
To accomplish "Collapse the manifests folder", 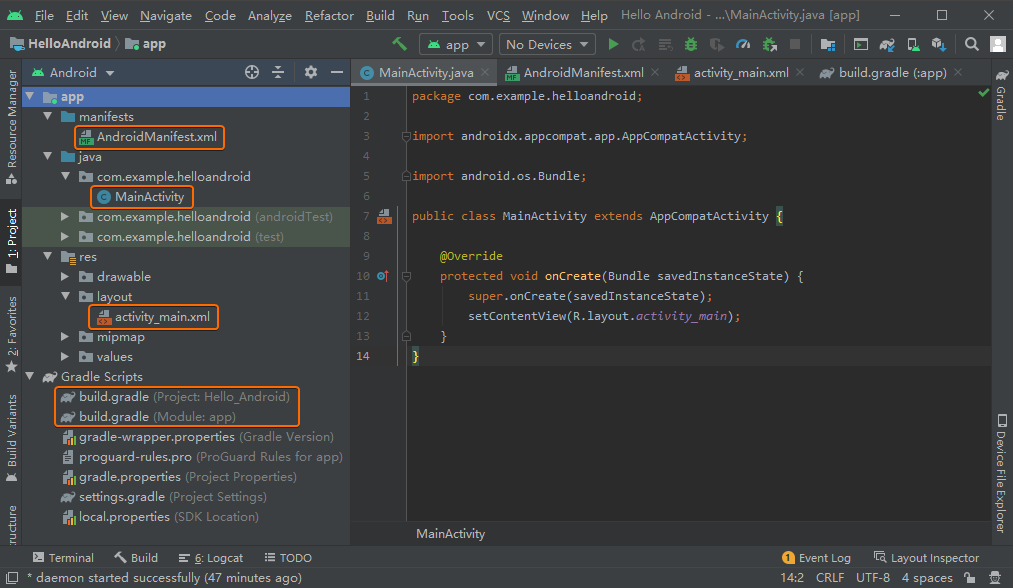I will (48, 116).
